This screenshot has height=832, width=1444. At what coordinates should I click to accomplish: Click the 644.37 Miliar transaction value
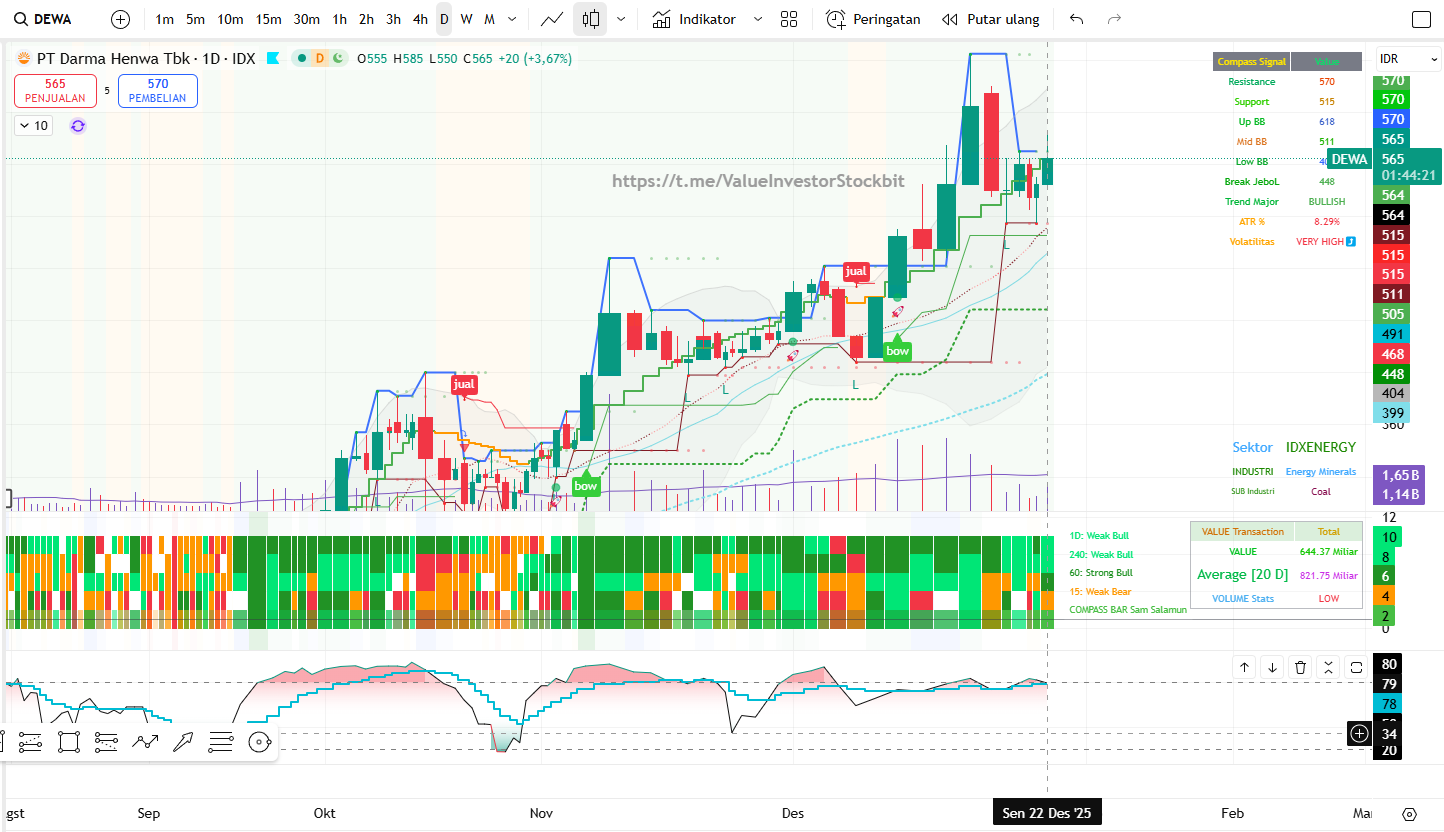tap(1328, 552)
